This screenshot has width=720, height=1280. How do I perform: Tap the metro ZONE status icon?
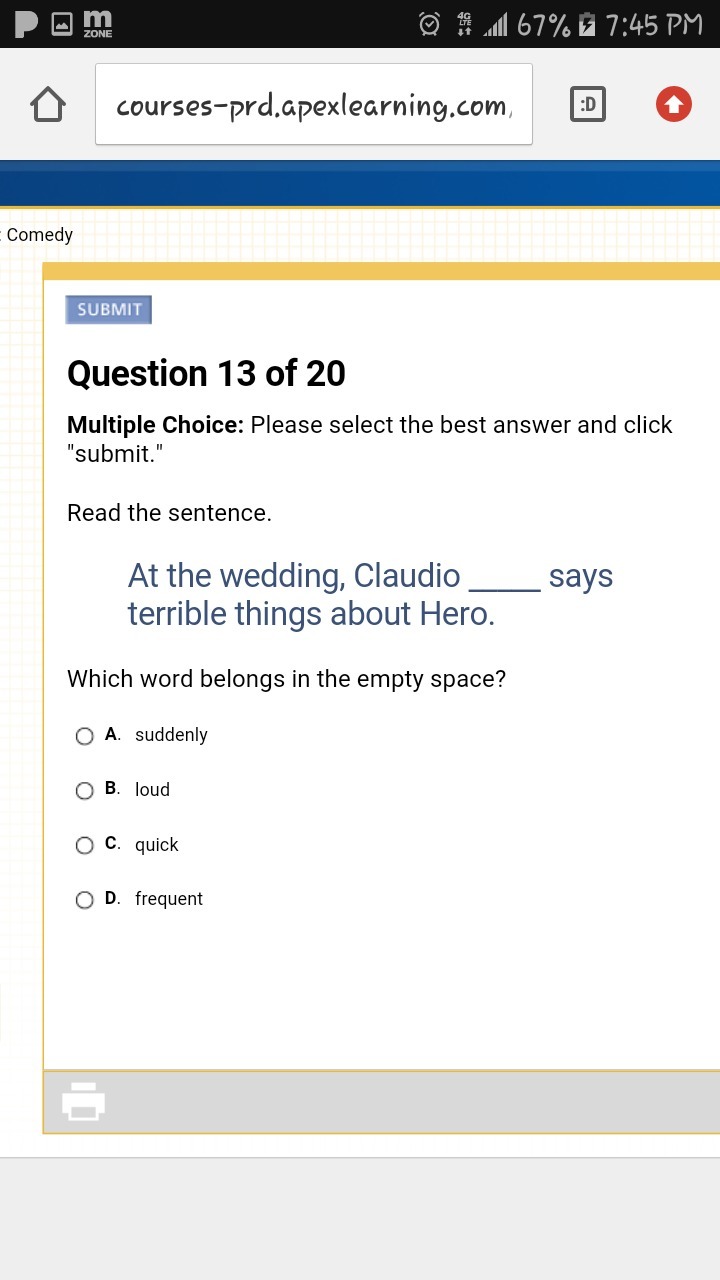pos(97,24)
